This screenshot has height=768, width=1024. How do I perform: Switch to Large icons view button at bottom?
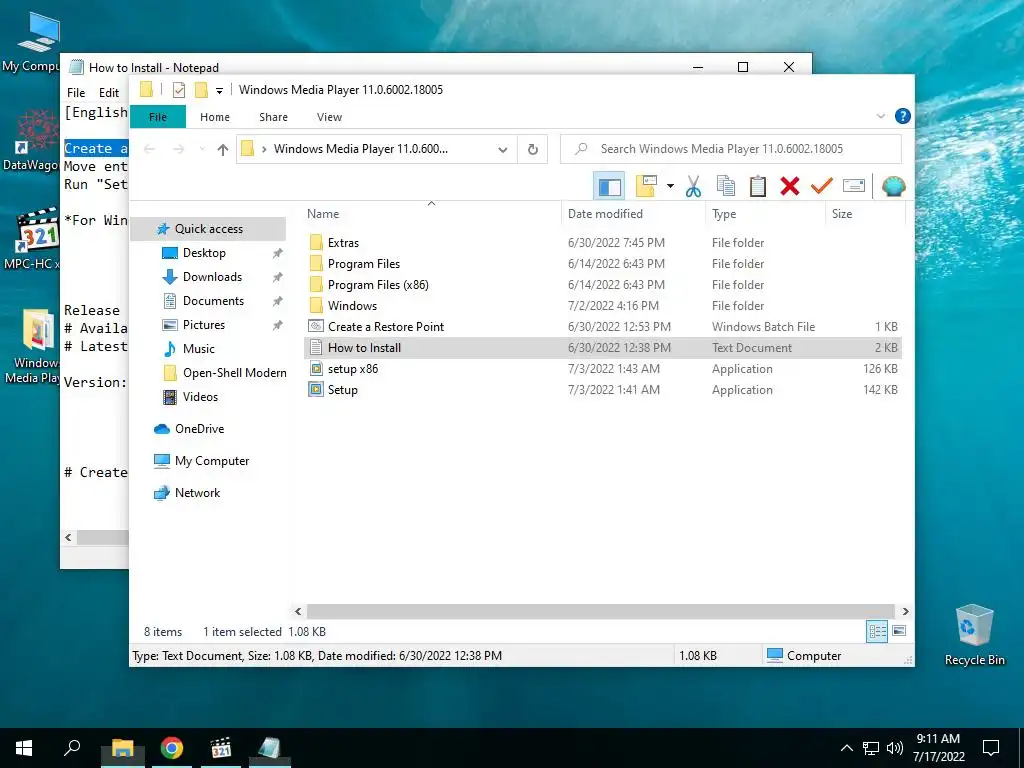tap(899, 631)
